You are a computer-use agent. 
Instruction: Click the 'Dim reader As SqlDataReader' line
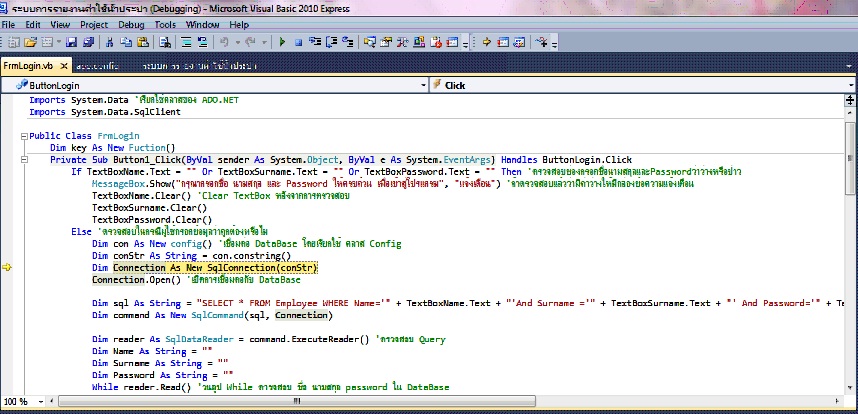click(x=231, y=339)
